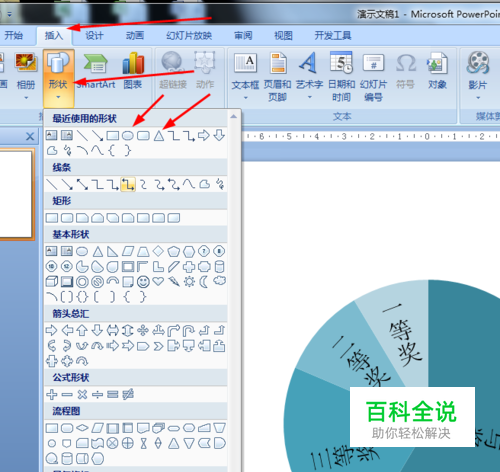Select the sun basic shape
This screenshot has width=500, height=472.
coord(189,282)
